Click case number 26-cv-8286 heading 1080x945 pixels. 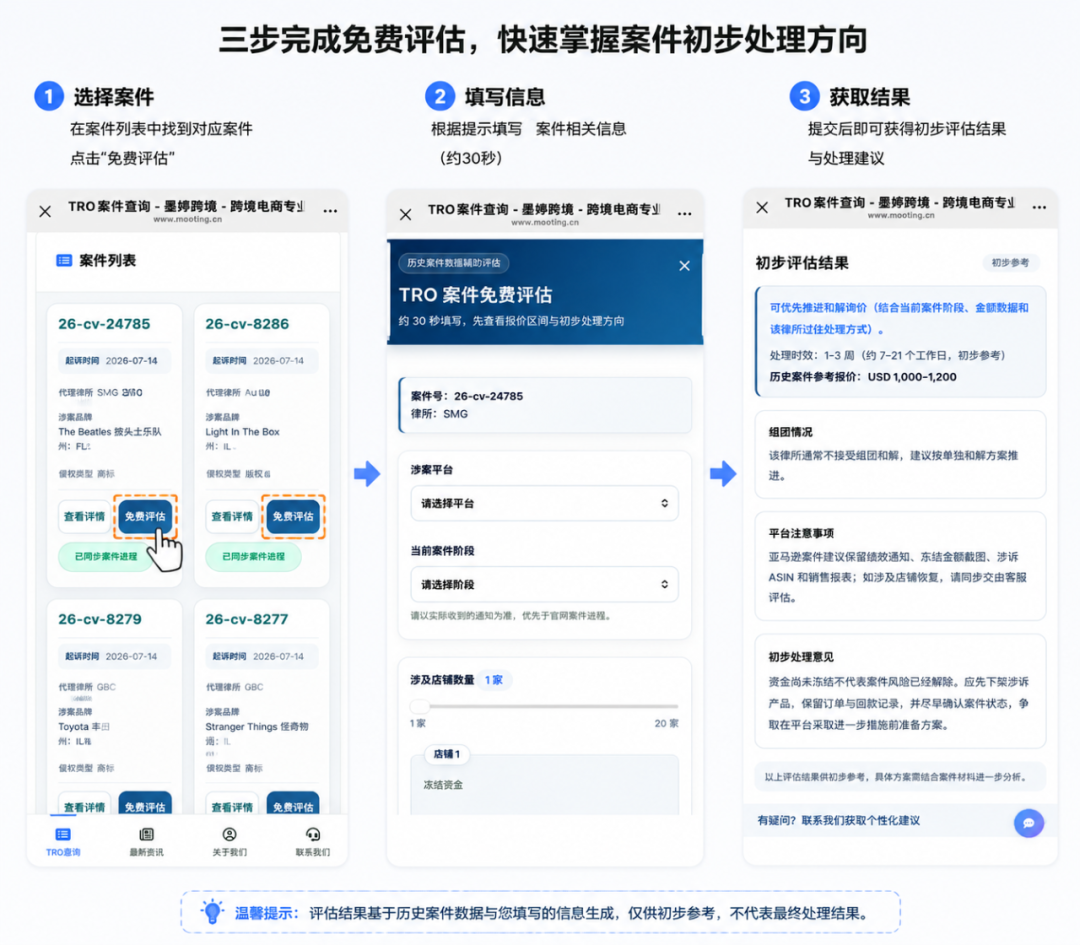(247, 324)
